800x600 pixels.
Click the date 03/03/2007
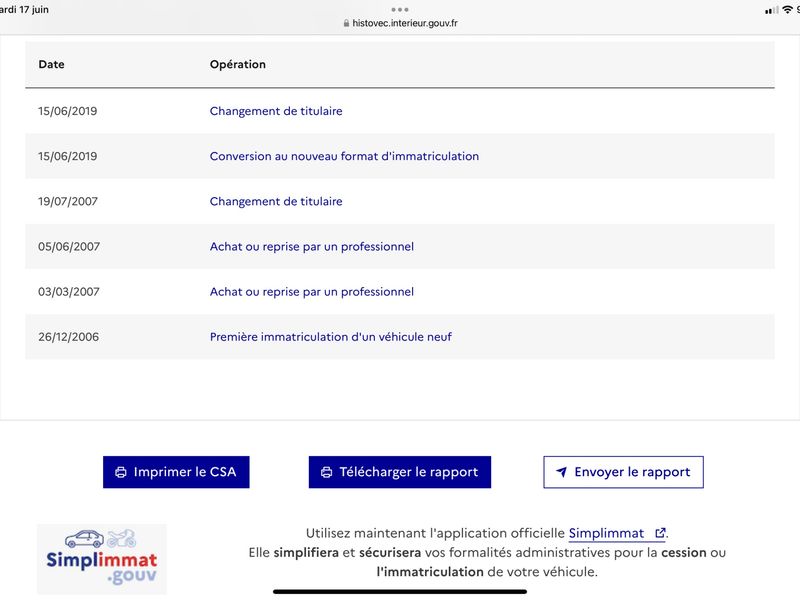pos(69,292)
